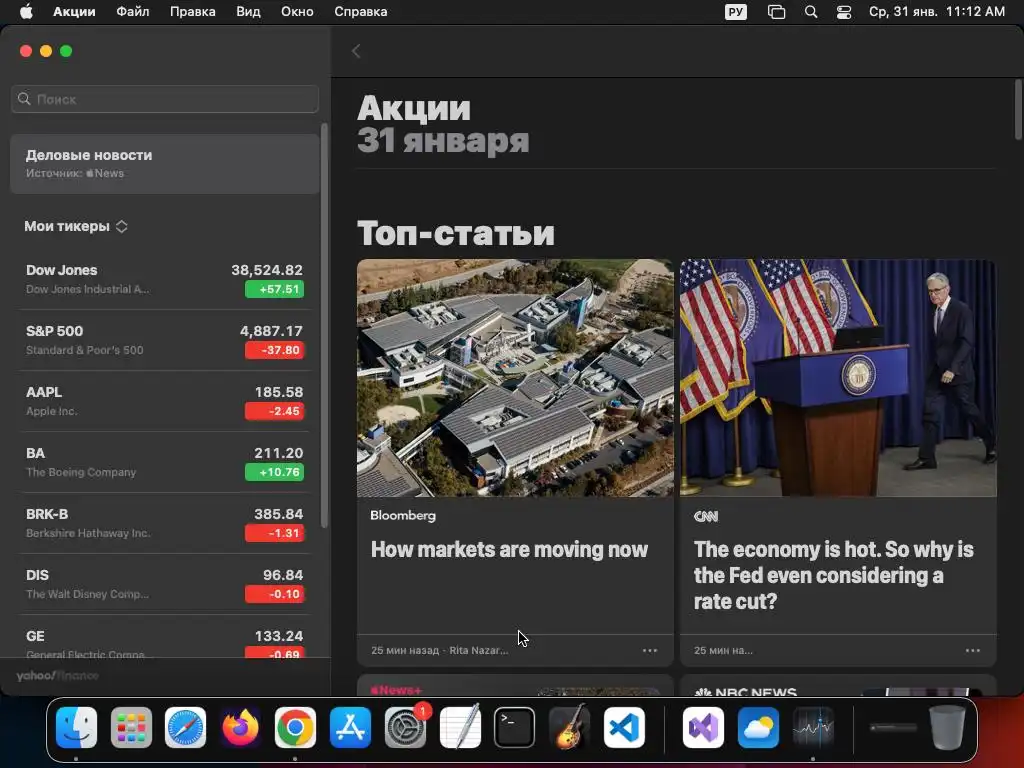This screenshot has width=1024, height=768.
Task: Open the Правка menu
Action: click(193, 12)
